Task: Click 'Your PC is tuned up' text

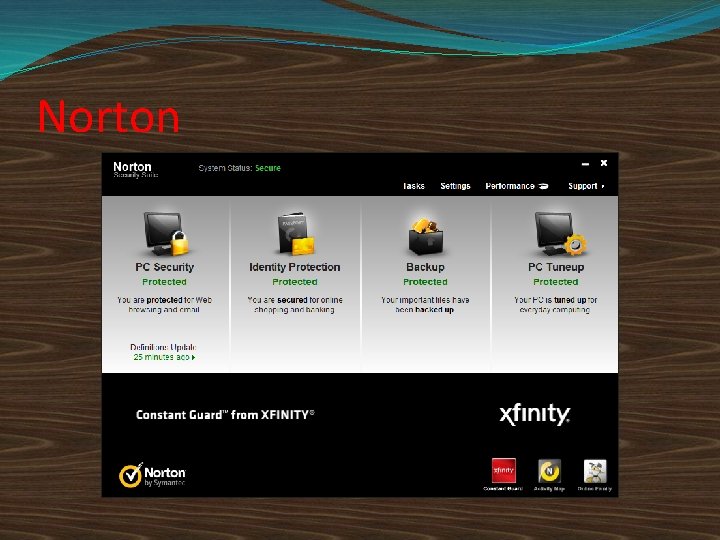Action: pyautogui.click(x=555, y=305)
